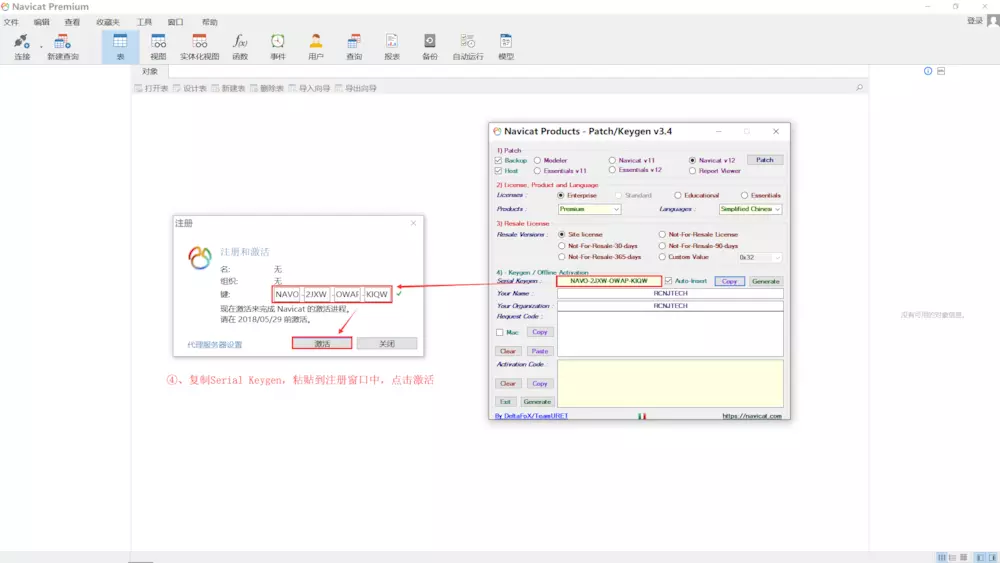Screen dimensions: 1000x563
Task: Open the 备份 (Backup) toolbar icon
Action: [x=430, y=47]
